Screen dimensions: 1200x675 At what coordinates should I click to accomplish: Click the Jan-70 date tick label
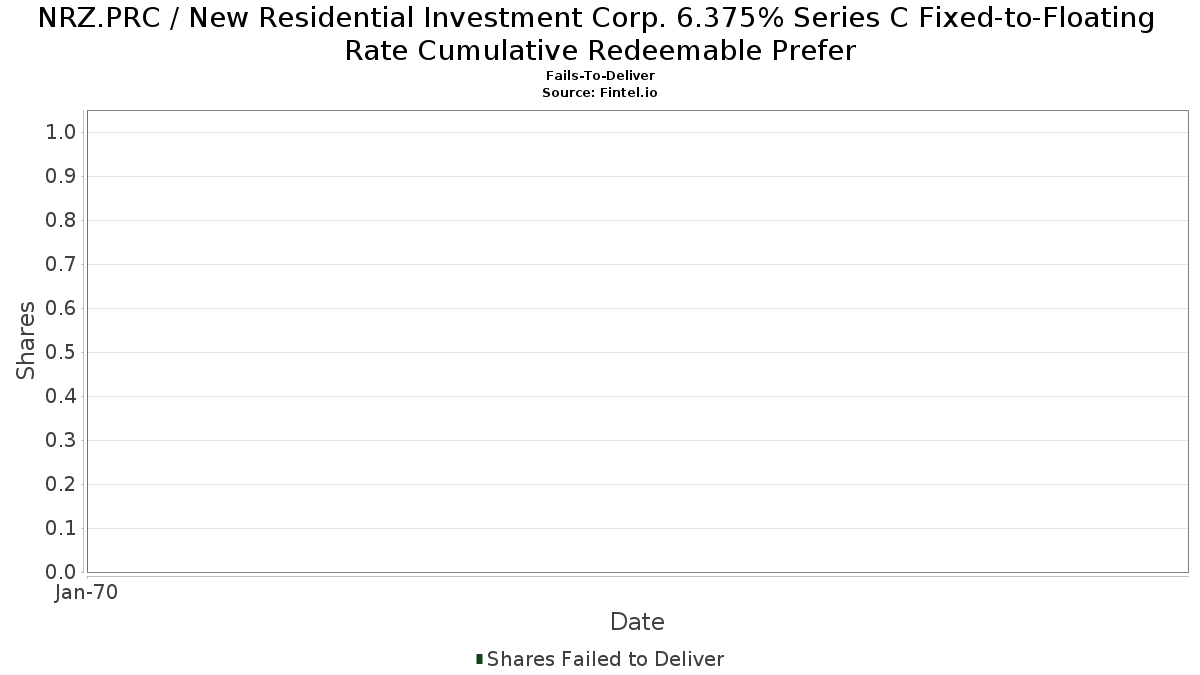coord(87,593)
